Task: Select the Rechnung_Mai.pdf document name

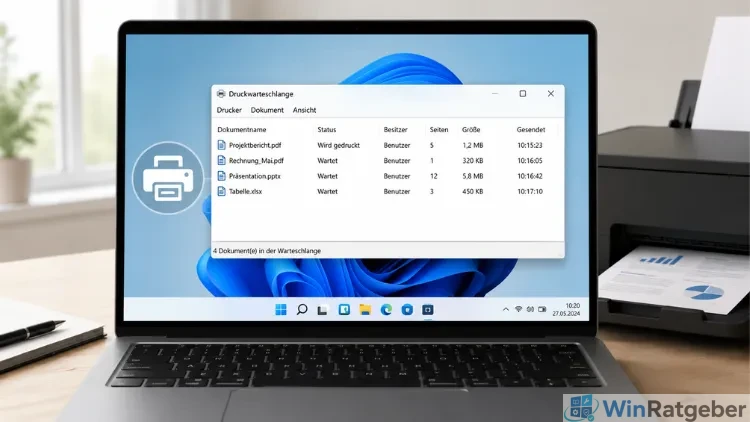Action: (256, 161)
